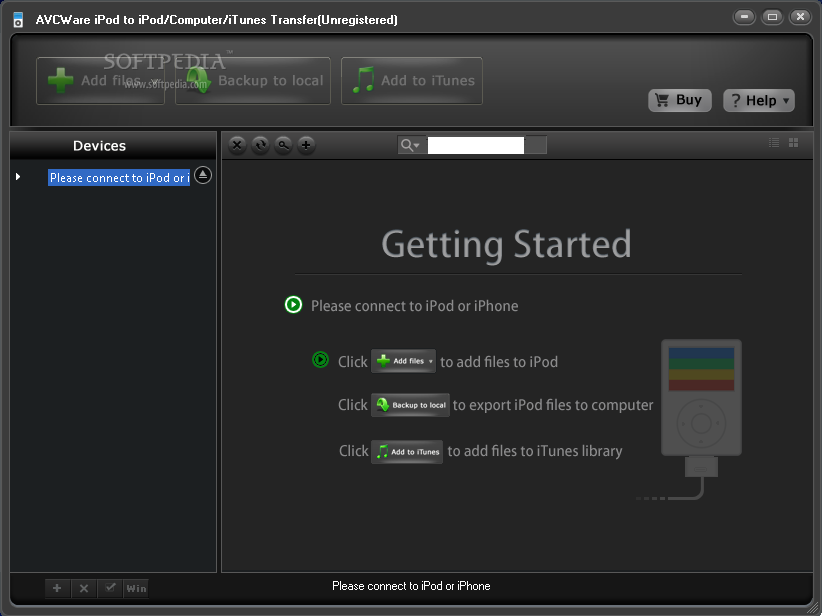Click the round plus add icon
Viewport: 822px width, 616px height.
[306, 145]
